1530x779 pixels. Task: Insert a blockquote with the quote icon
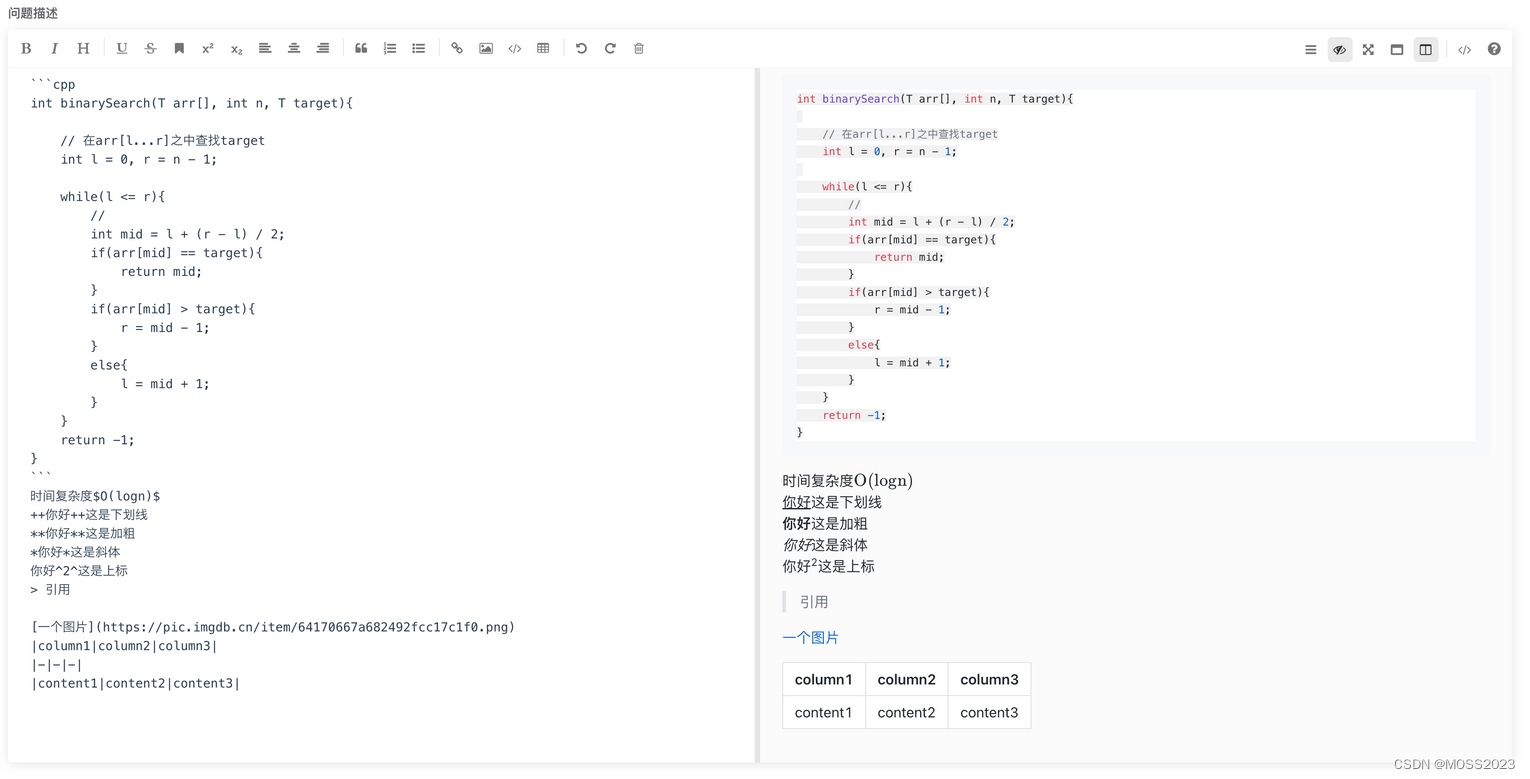361,48
